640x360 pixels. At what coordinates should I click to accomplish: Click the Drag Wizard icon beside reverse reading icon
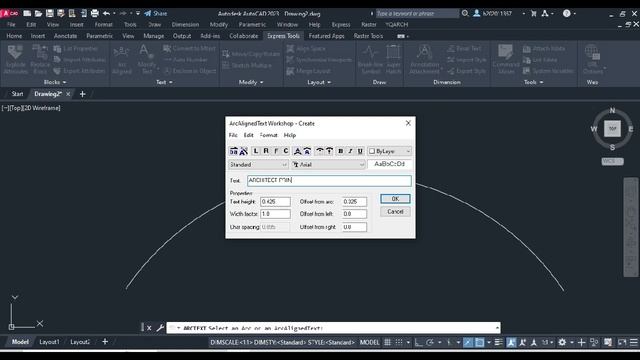point(243,151)
